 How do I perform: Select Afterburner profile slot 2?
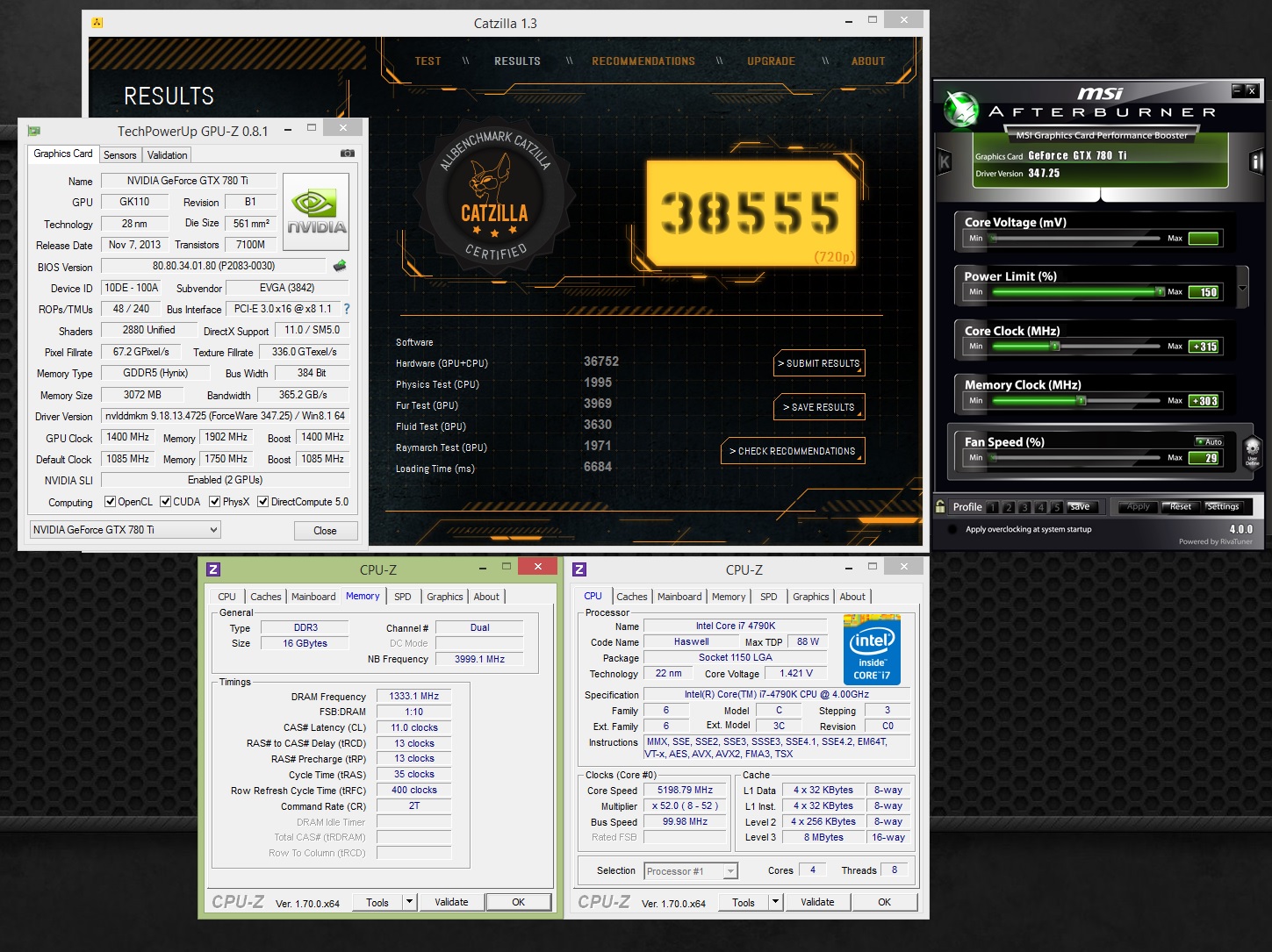coord(1009,507)
